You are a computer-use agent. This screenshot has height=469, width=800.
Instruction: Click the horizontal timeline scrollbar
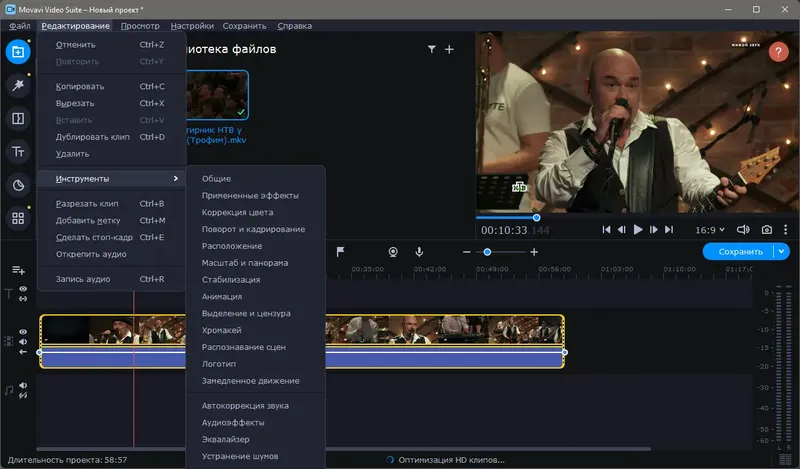tap(343, 449)
